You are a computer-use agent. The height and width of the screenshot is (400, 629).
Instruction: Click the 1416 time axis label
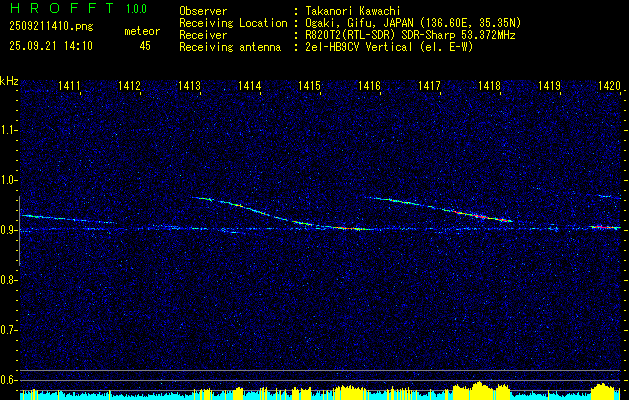pos(369,85)
